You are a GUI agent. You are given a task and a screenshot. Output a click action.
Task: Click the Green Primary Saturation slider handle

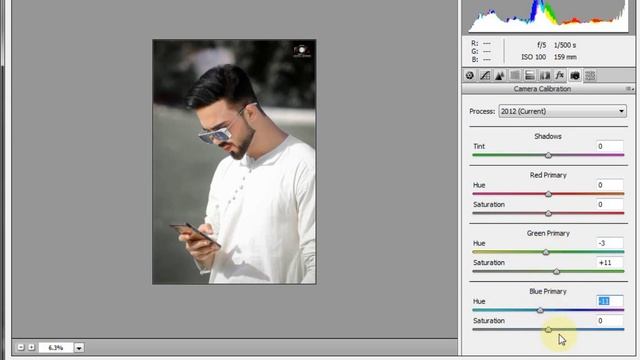pyautogui.click(x=556, y=271)
